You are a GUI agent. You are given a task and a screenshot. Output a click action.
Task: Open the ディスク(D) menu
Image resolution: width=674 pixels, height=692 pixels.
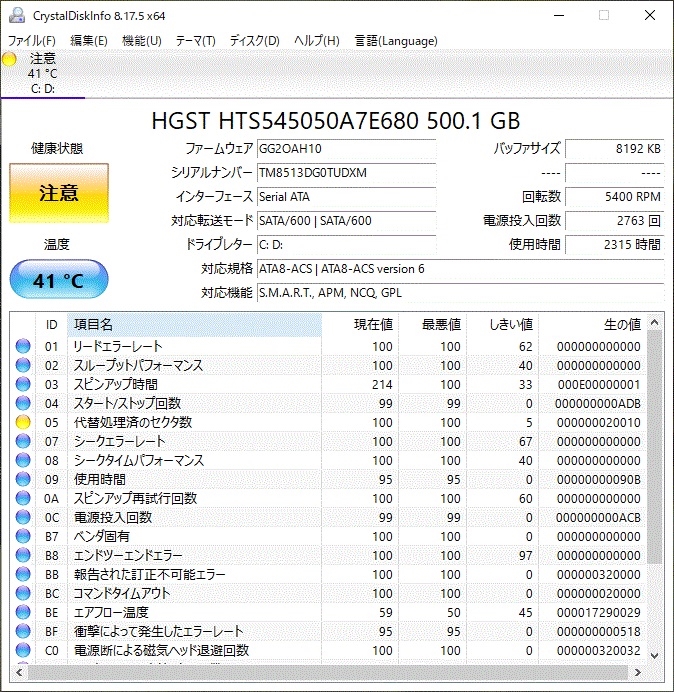click(x=255, y=41)
